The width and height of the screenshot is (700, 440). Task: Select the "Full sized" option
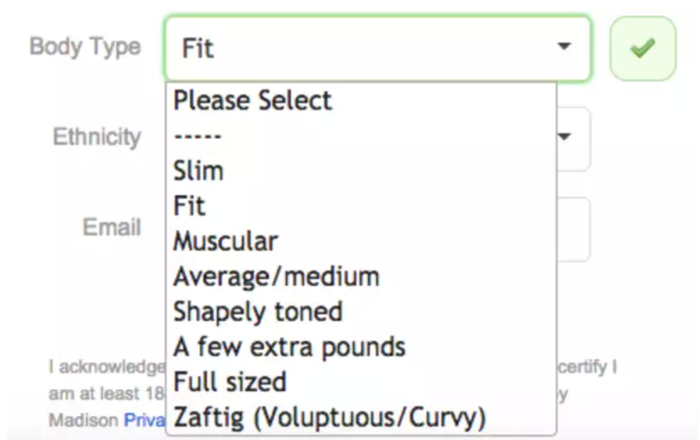pos(229,382)
